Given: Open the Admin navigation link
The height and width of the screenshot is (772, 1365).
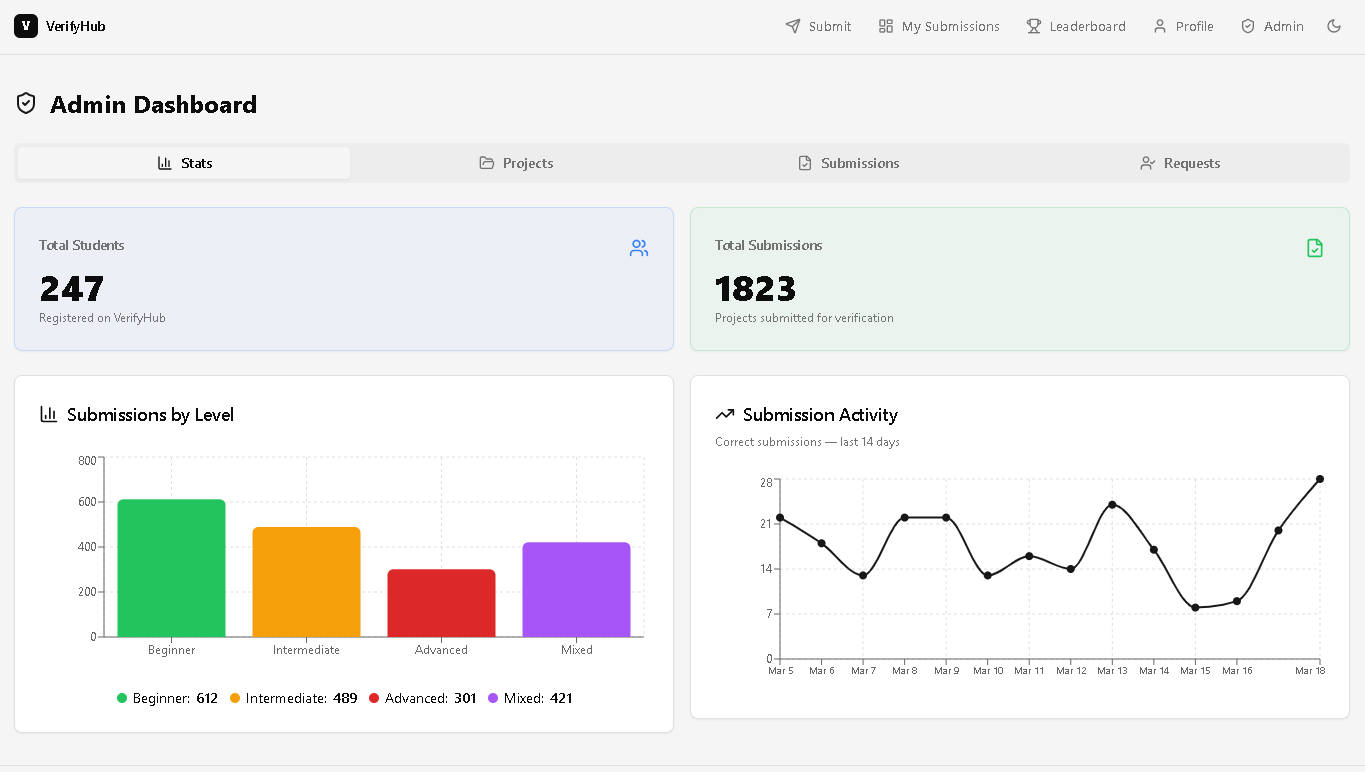Looking at the screenshot, I should coord(1272,26).
